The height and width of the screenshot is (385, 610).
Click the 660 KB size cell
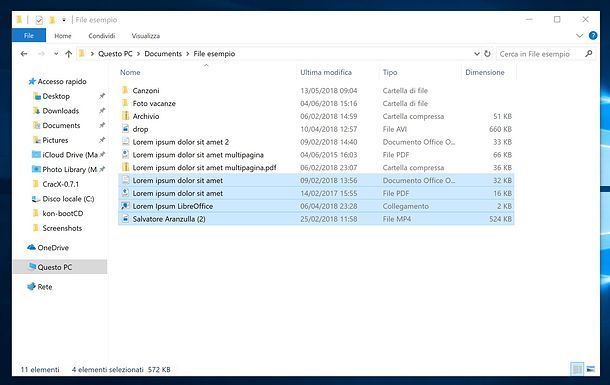pos(500,129)
